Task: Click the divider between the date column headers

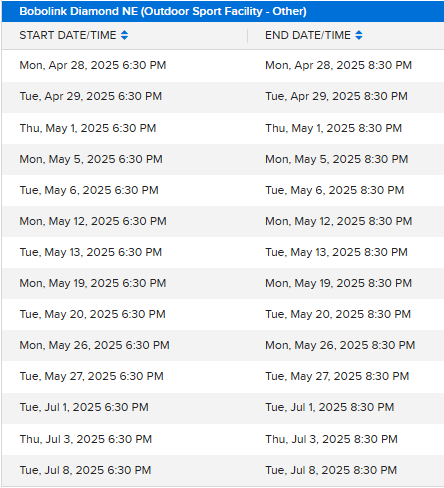Action: 247,36
